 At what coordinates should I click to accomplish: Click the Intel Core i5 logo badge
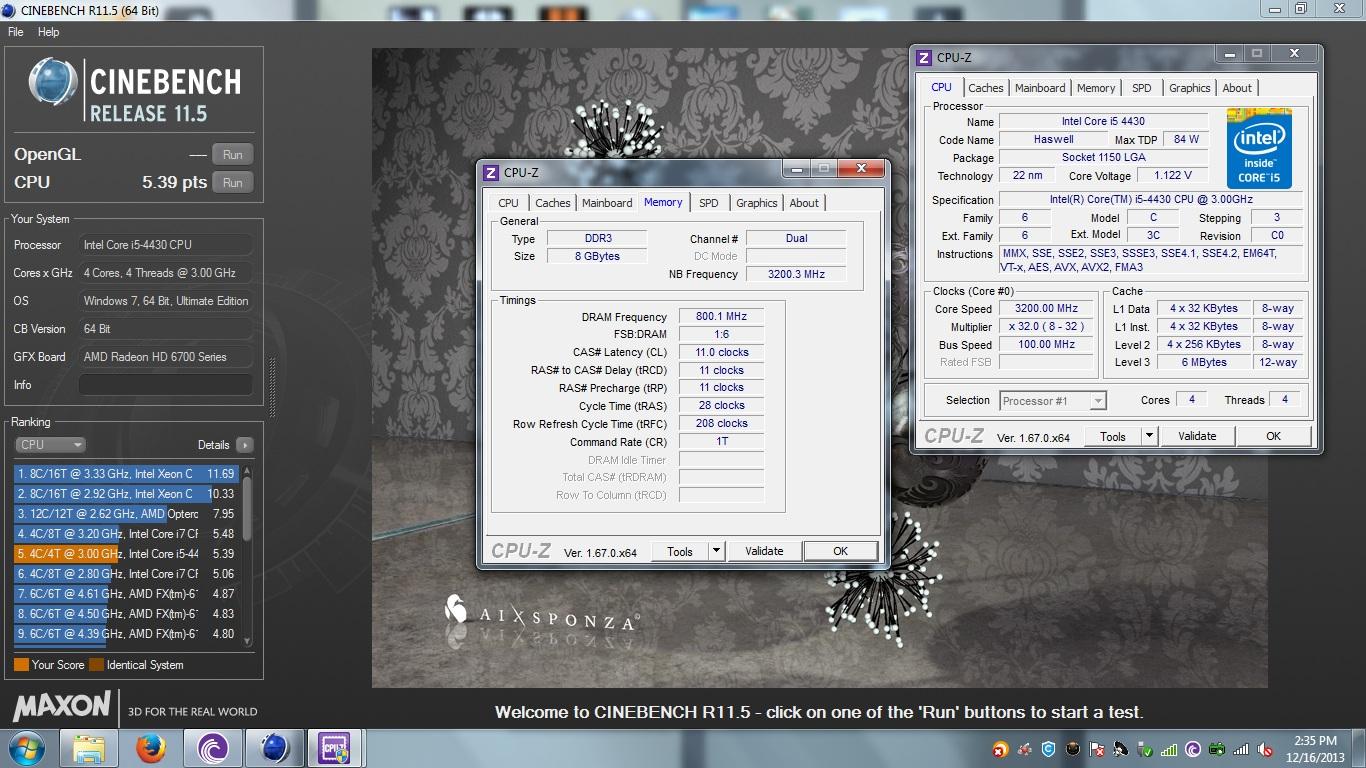[x=1259, y=148]
